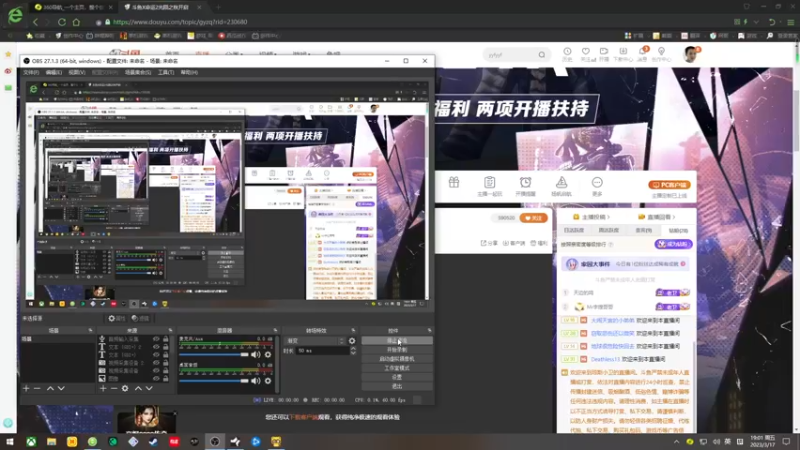This screenshot has width=800, height=450.
Task: Add a new scene with plus icon
Action: (x=26, y=388)
